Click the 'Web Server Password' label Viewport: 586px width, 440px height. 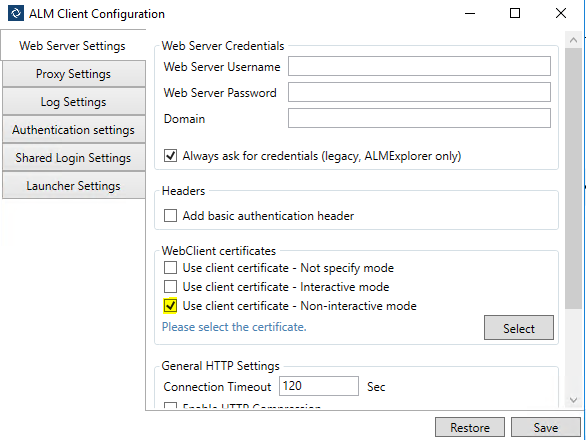pos(220,92)
